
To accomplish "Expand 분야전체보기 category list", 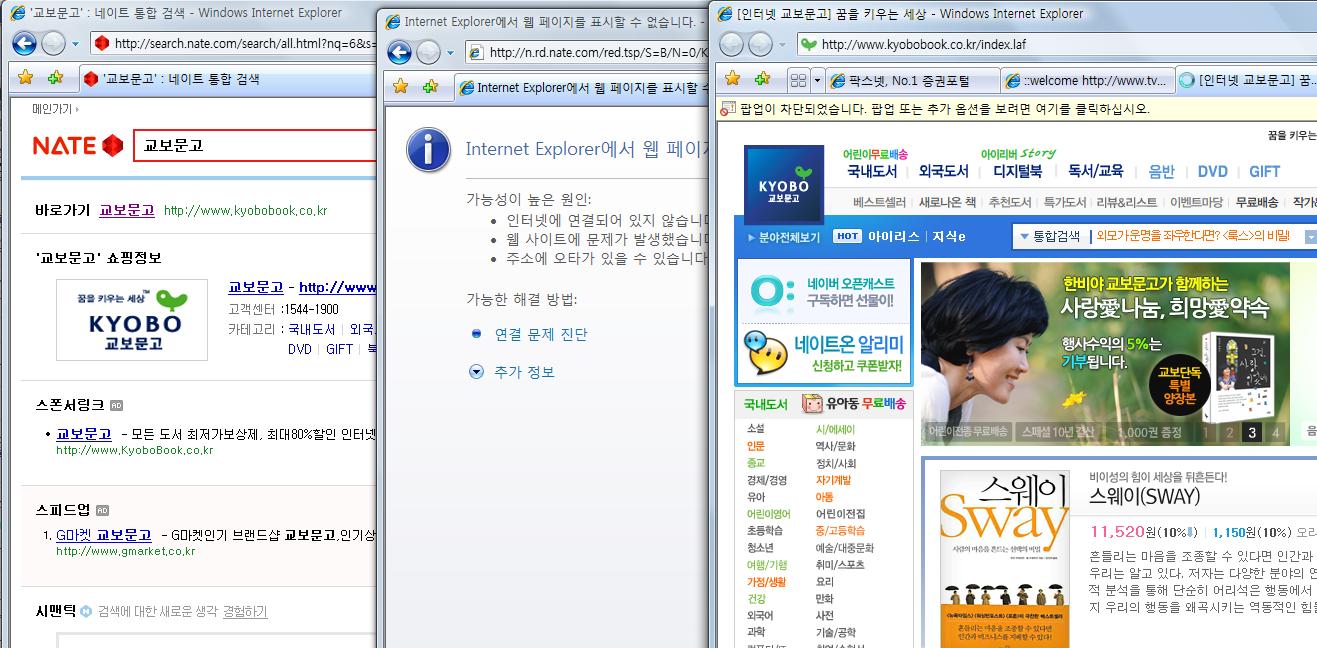I will point(784,237).
